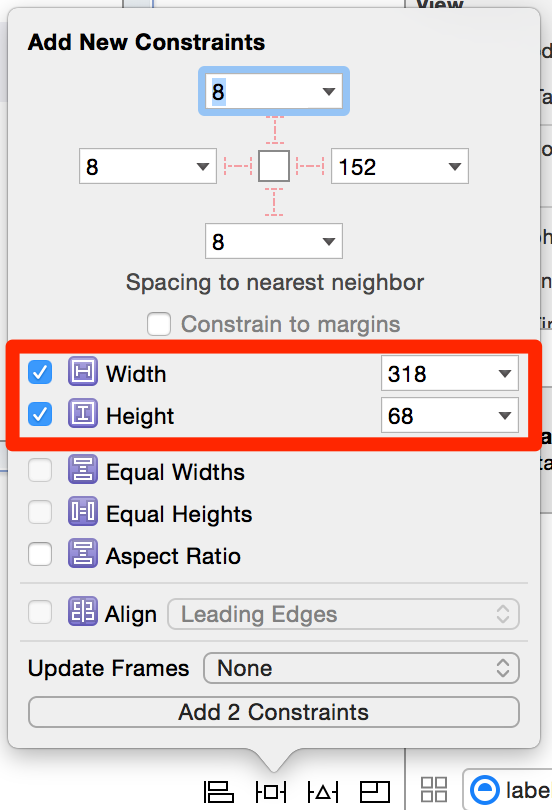Image resolution: width=552 pixels, height=810 pixels.
Task: Click the left spacing strut beside center square
Action: pyautogui.click(x=238, y=166)
